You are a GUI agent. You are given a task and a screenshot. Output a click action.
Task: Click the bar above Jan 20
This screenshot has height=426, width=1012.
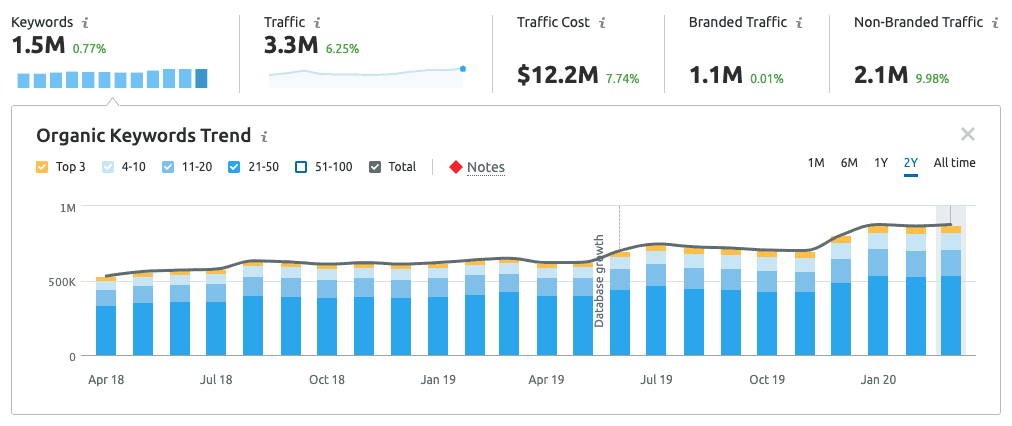coord(877,290)
